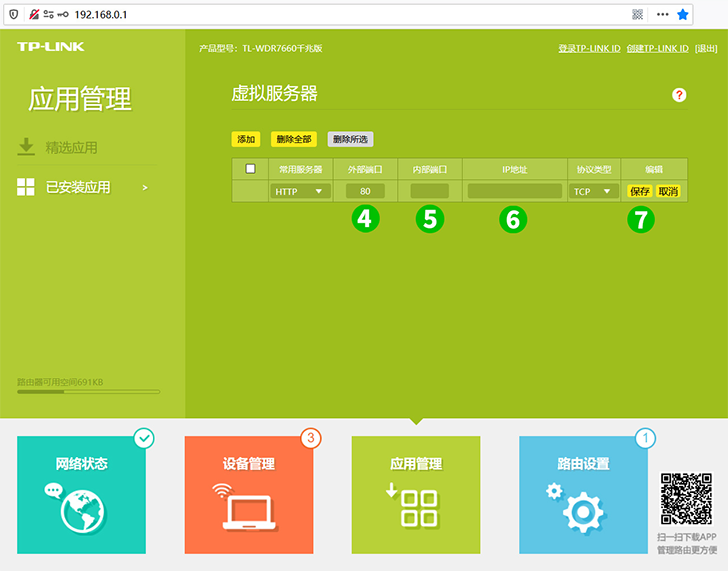Click the red help question mark icon

tap(679, 95)
